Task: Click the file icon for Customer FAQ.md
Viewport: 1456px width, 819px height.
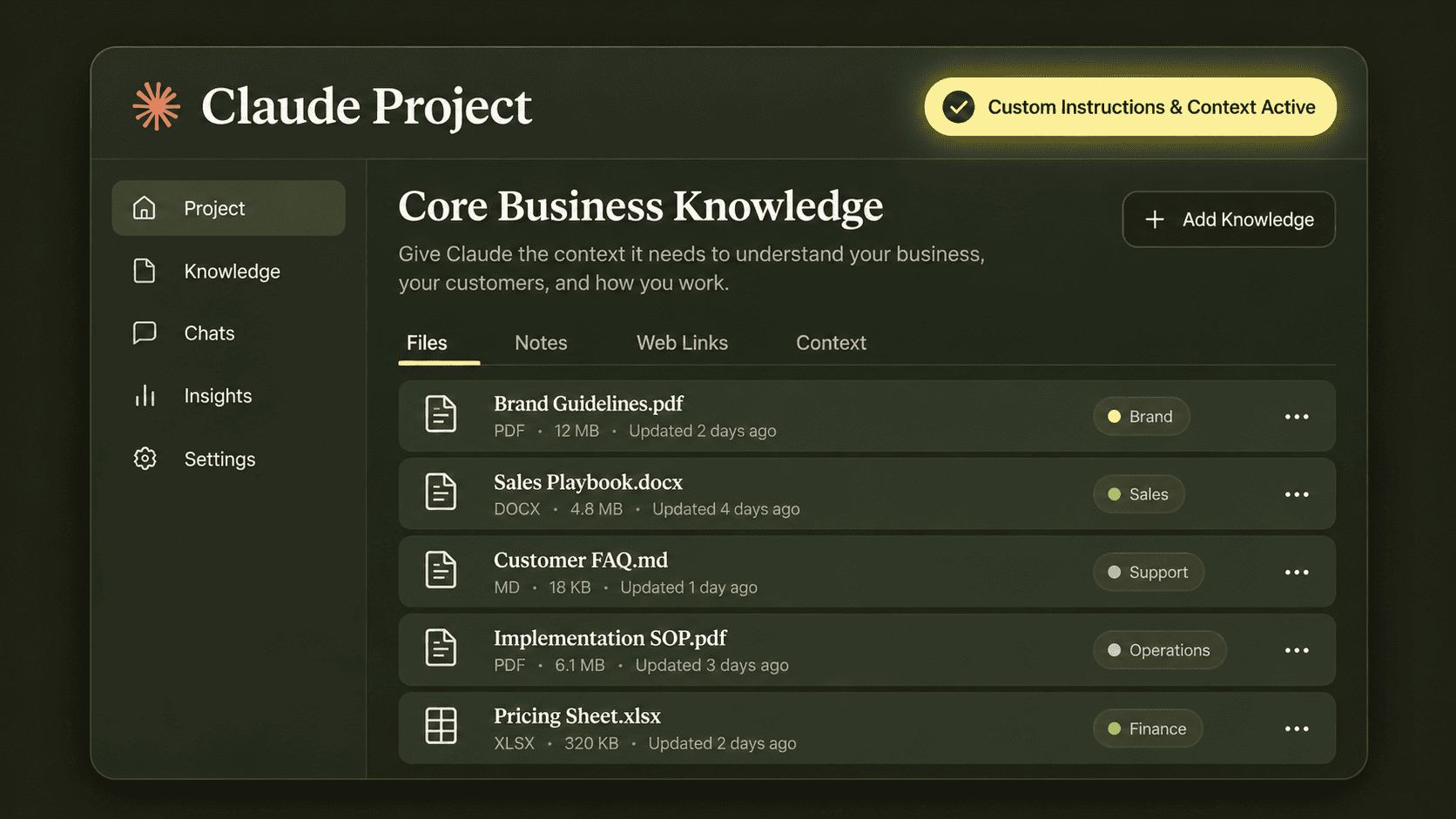Action: tap(441, 570)
